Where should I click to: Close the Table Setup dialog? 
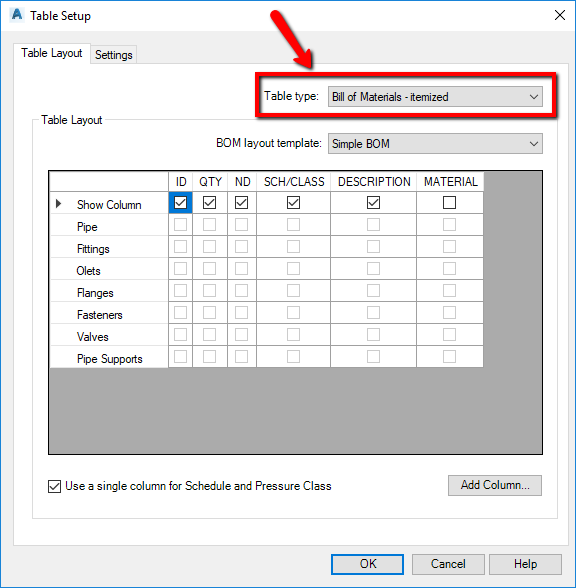click(560, 15)
